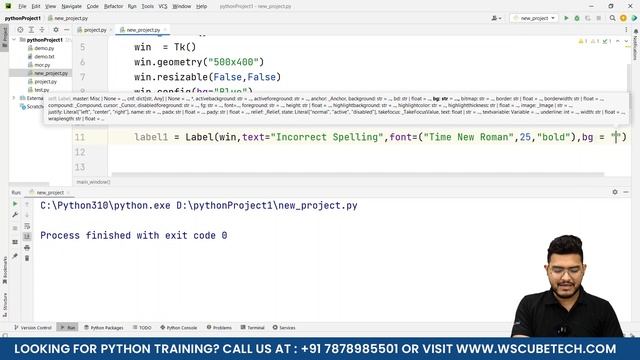Open Problems tool window
The width and height of the screenshot is (640, 360).
219,327
